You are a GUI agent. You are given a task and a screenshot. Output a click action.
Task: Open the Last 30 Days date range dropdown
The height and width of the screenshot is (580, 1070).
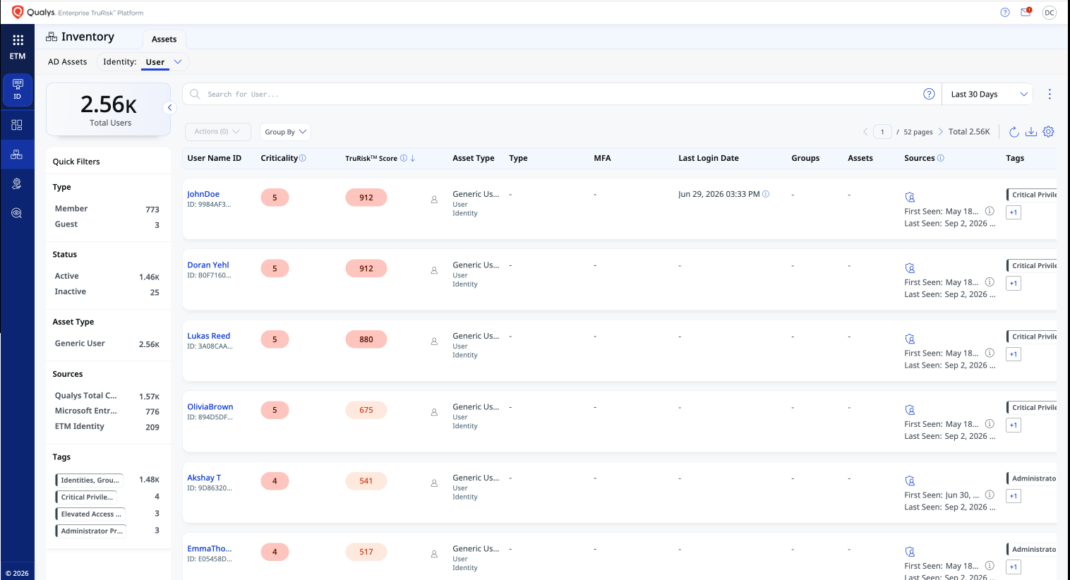pyautogui.click(x=988, y=94)
